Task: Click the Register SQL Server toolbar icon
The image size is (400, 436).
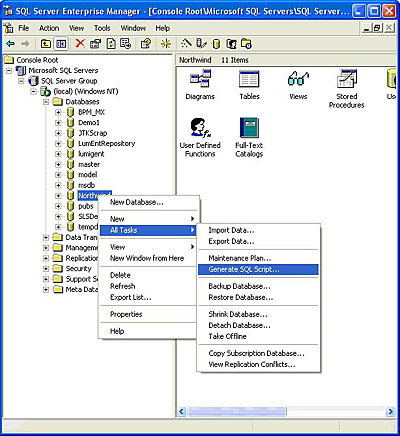Action: click(x=201, y=44)
